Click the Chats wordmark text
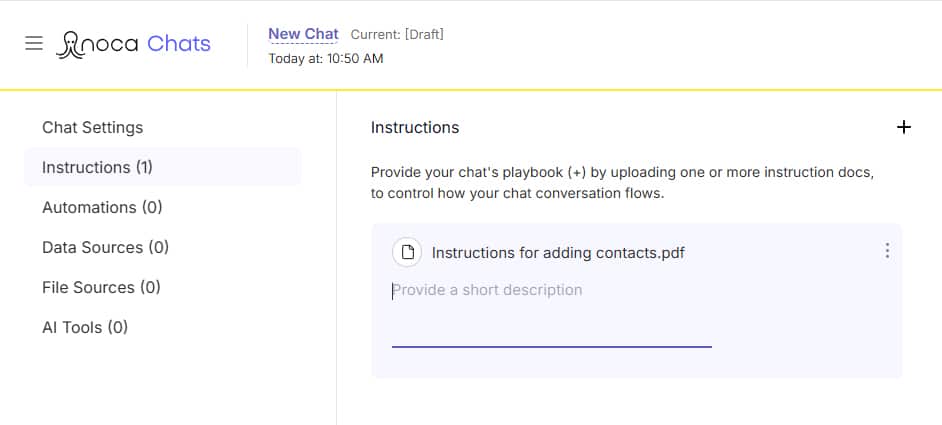This screenshot has width=942, height=425. click(x=179, y=44)
